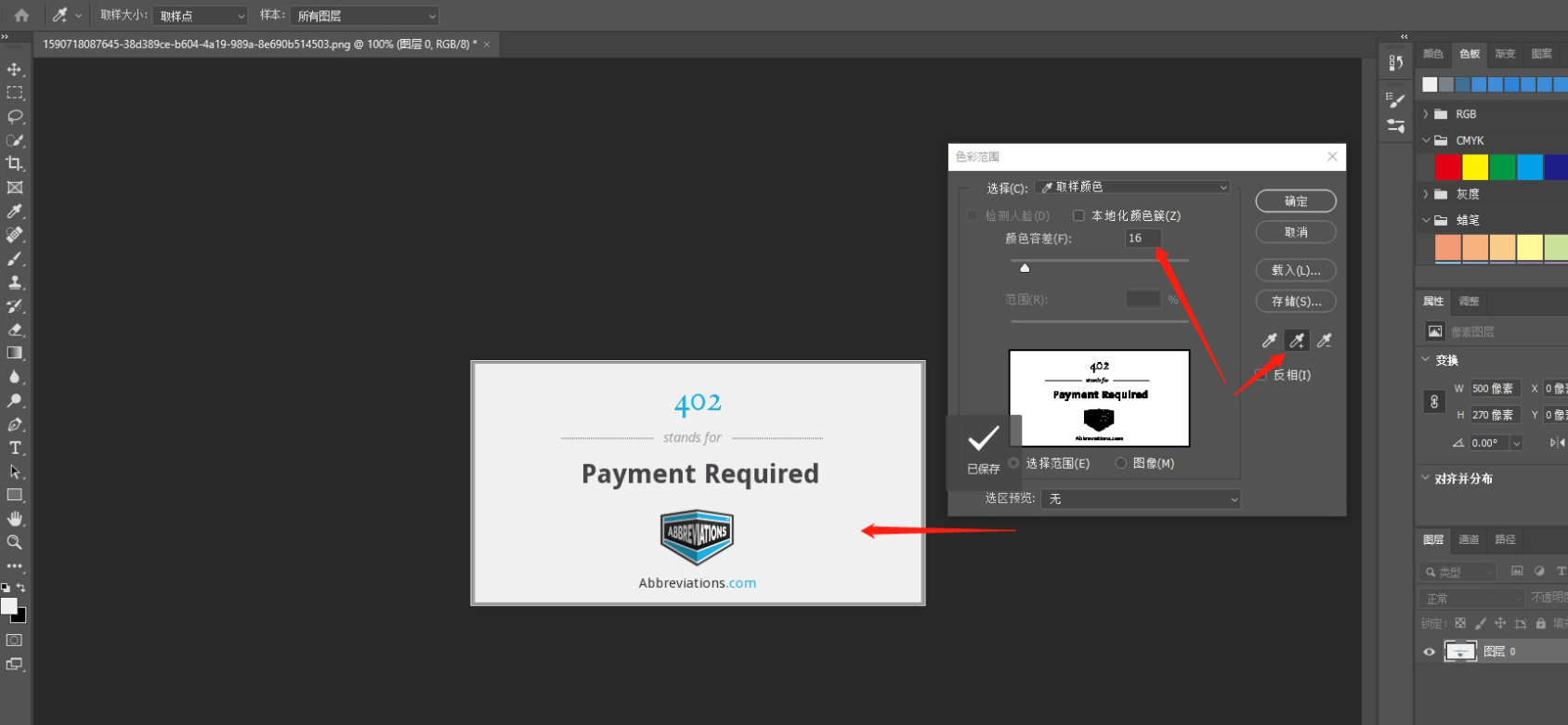This screenshot has width=1568, height=725.
Task: Collapse the CMYK swatch folder
Action: [1426, 140]
